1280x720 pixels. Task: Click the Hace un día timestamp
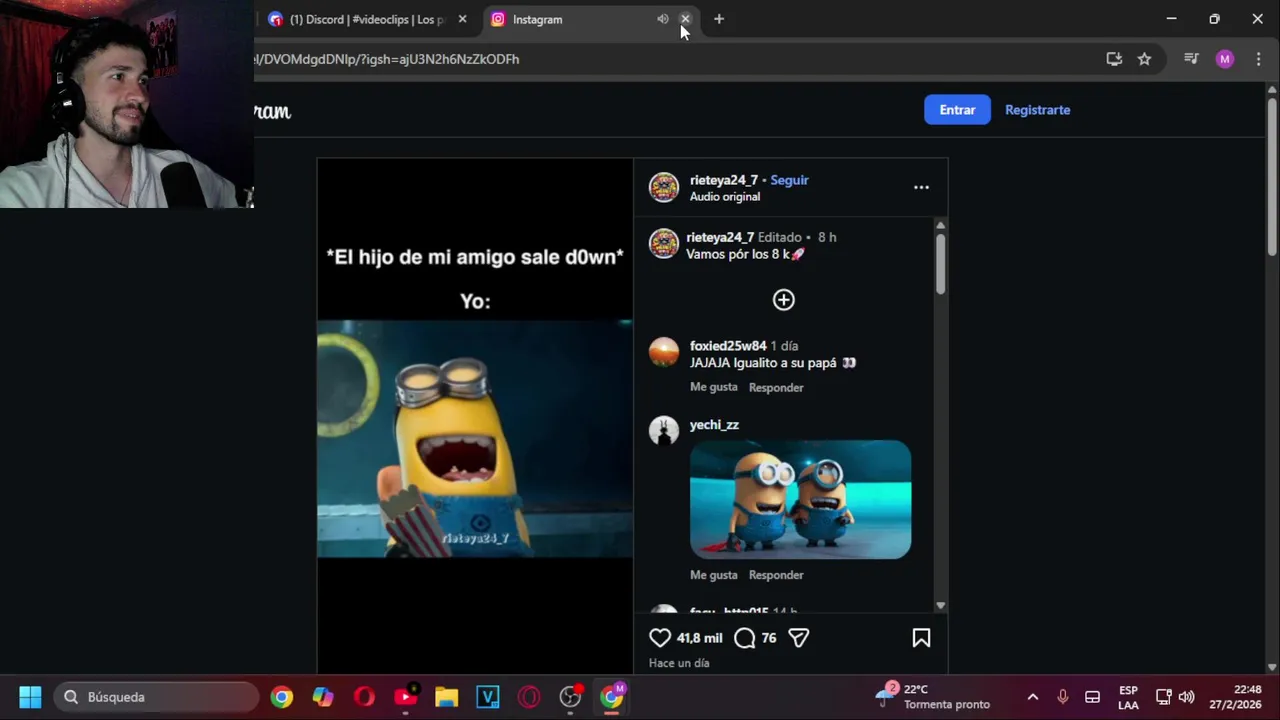679,663
